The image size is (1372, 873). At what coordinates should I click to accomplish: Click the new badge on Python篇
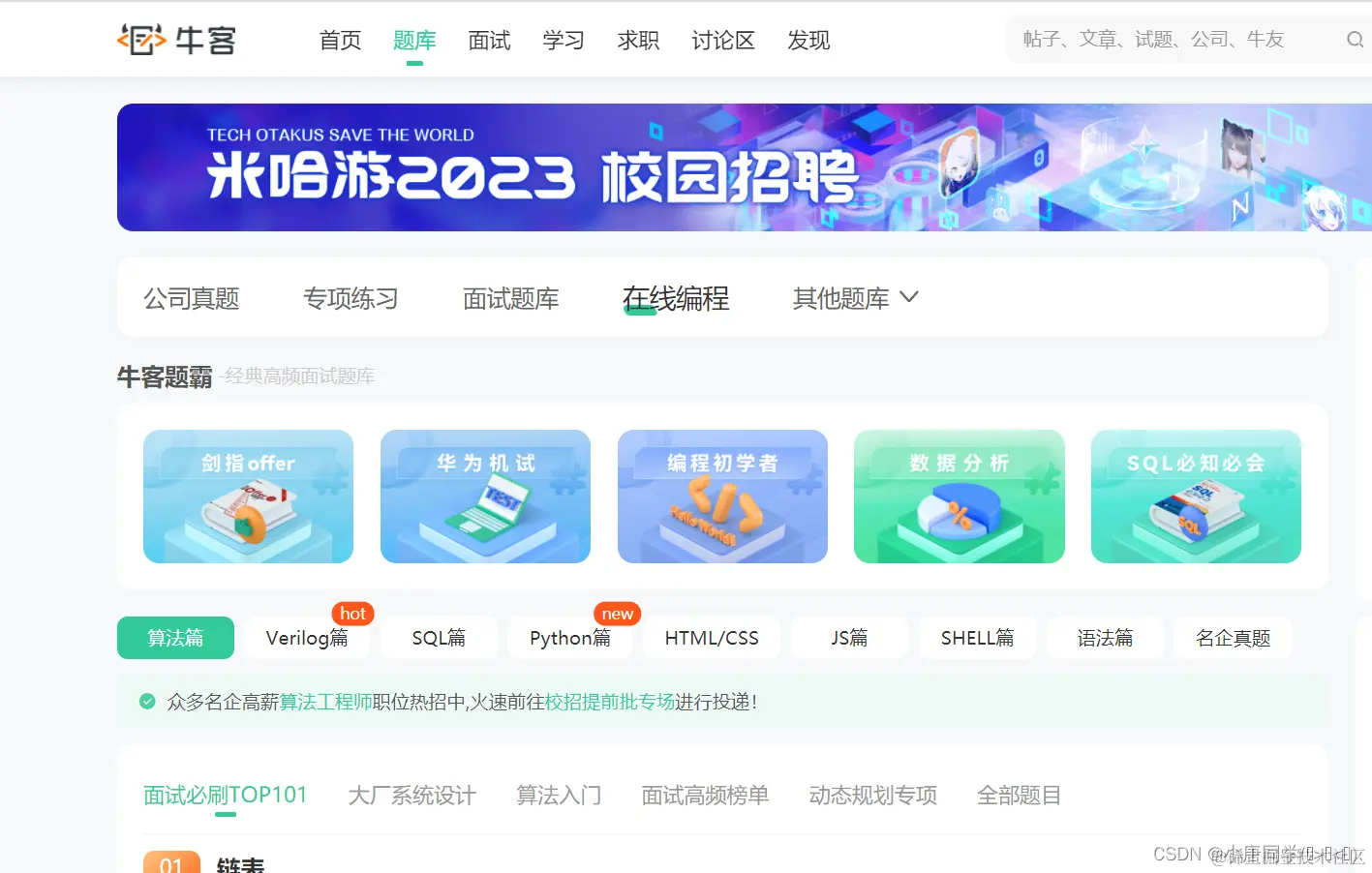point(618,614)
